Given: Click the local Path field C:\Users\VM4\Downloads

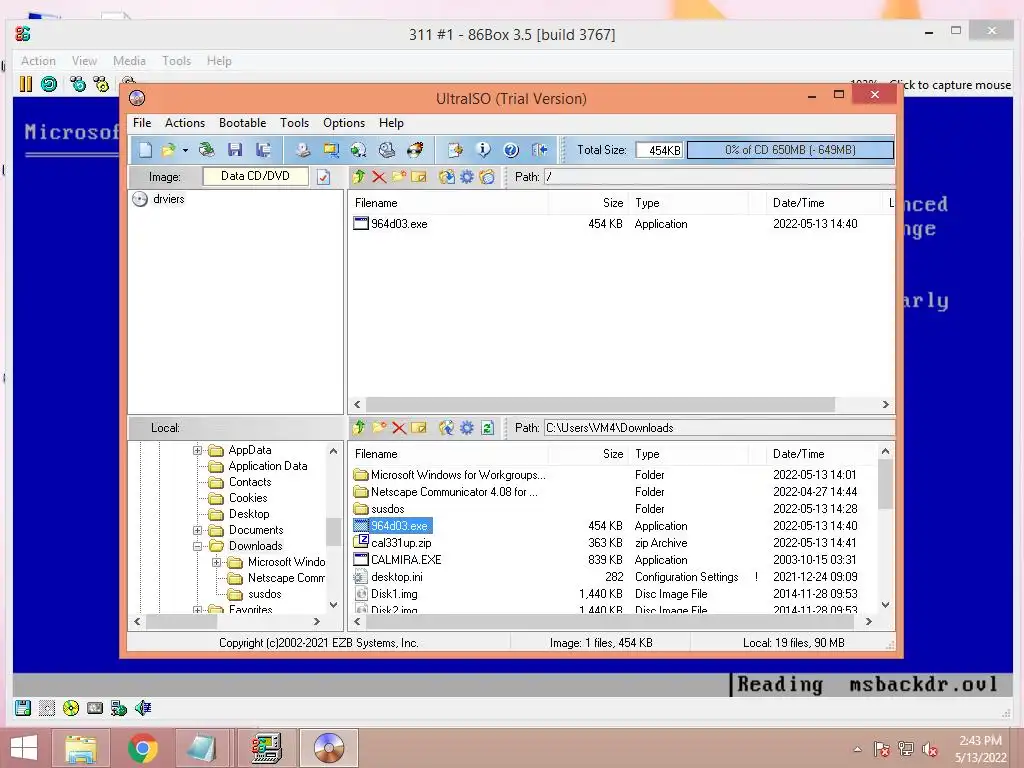Looking at the screenshot, I should pos(720,428).
